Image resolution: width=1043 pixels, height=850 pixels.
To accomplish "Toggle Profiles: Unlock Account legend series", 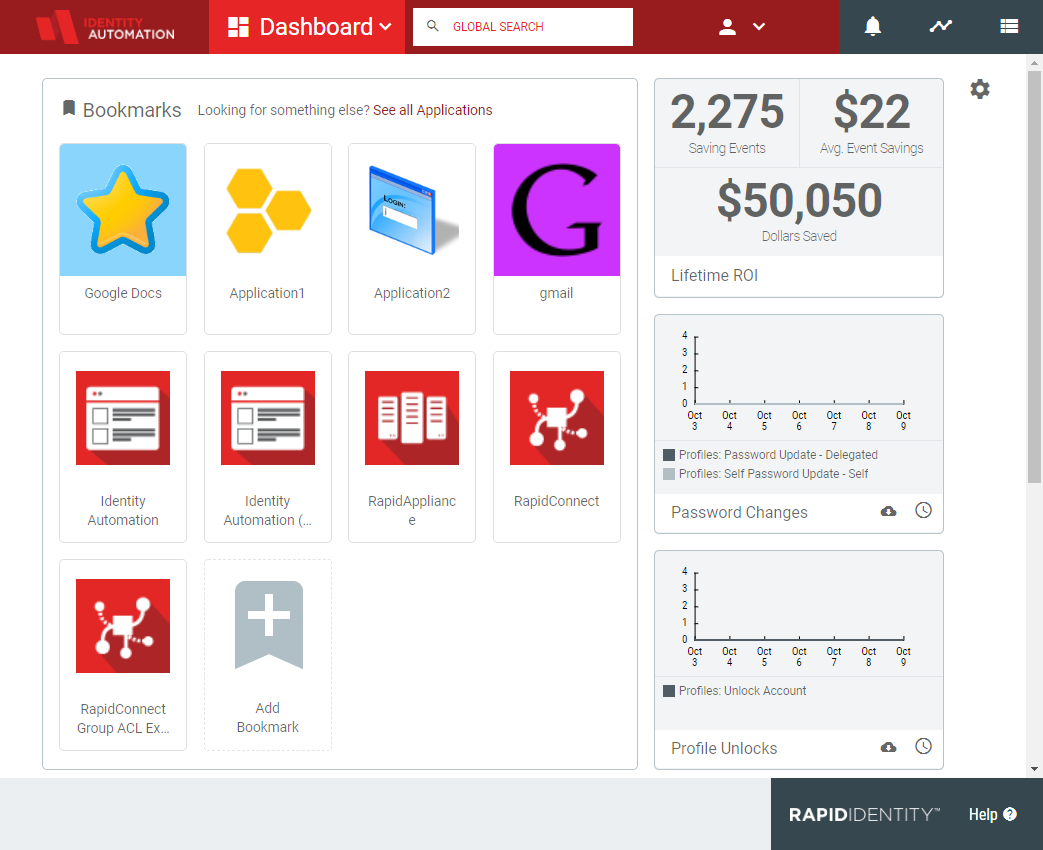I will coord(734,691).
